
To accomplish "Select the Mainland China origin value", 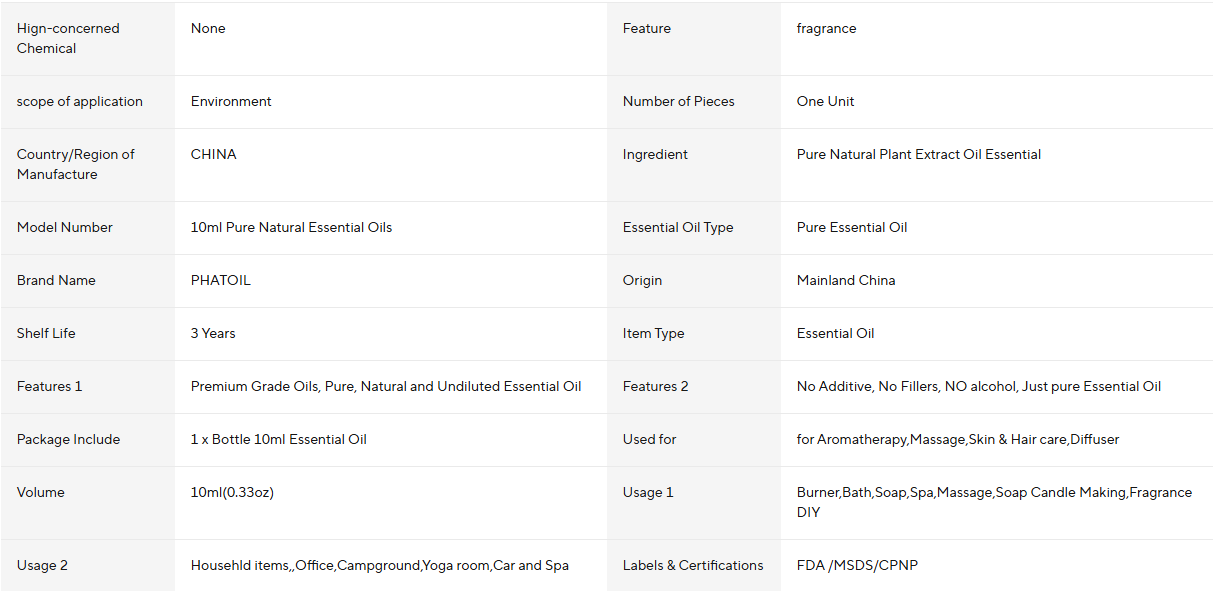I will coord(846,280).
